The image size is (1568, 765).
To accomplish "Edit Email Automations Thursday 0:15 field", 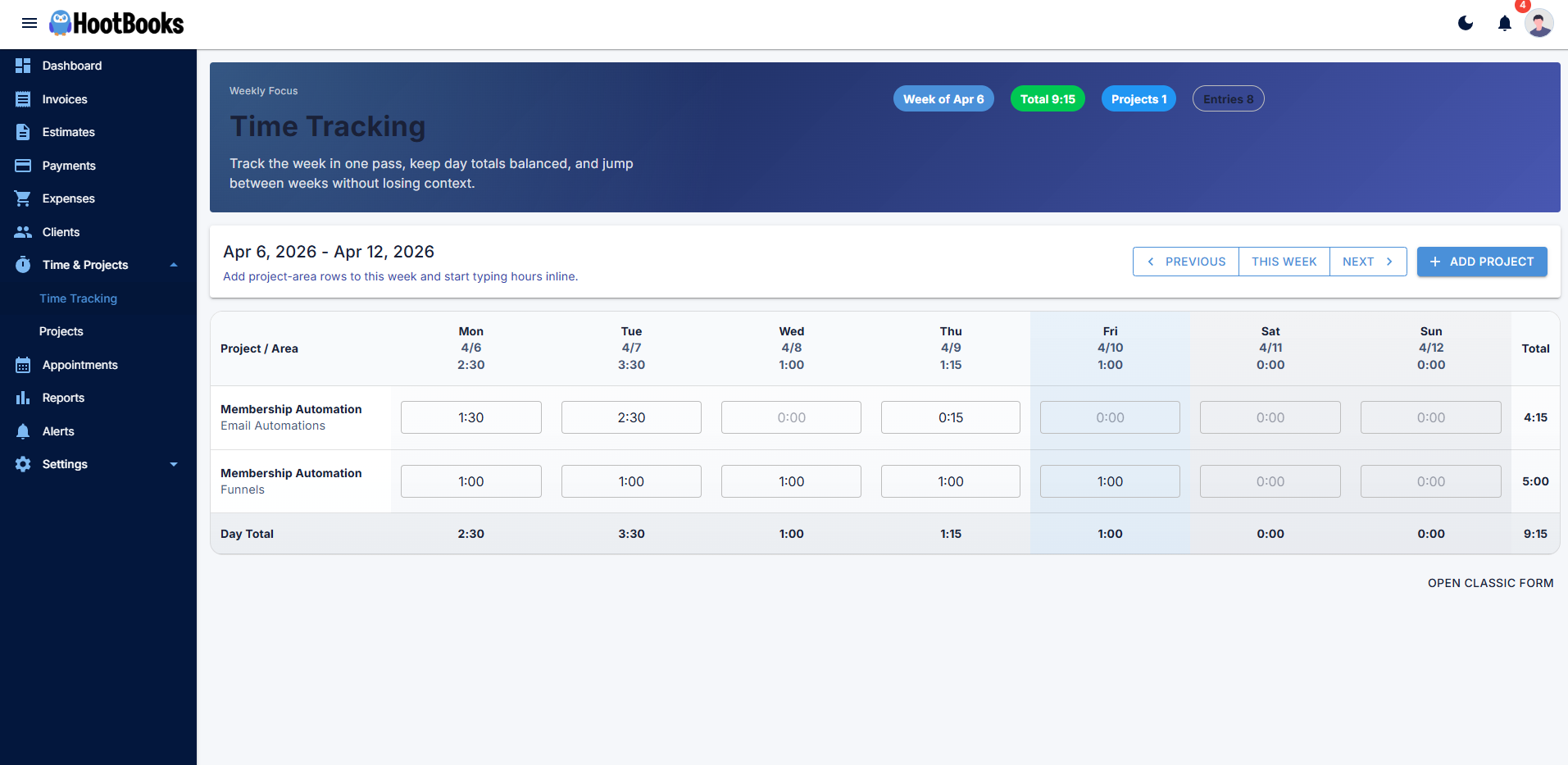I will click(951, 417).
